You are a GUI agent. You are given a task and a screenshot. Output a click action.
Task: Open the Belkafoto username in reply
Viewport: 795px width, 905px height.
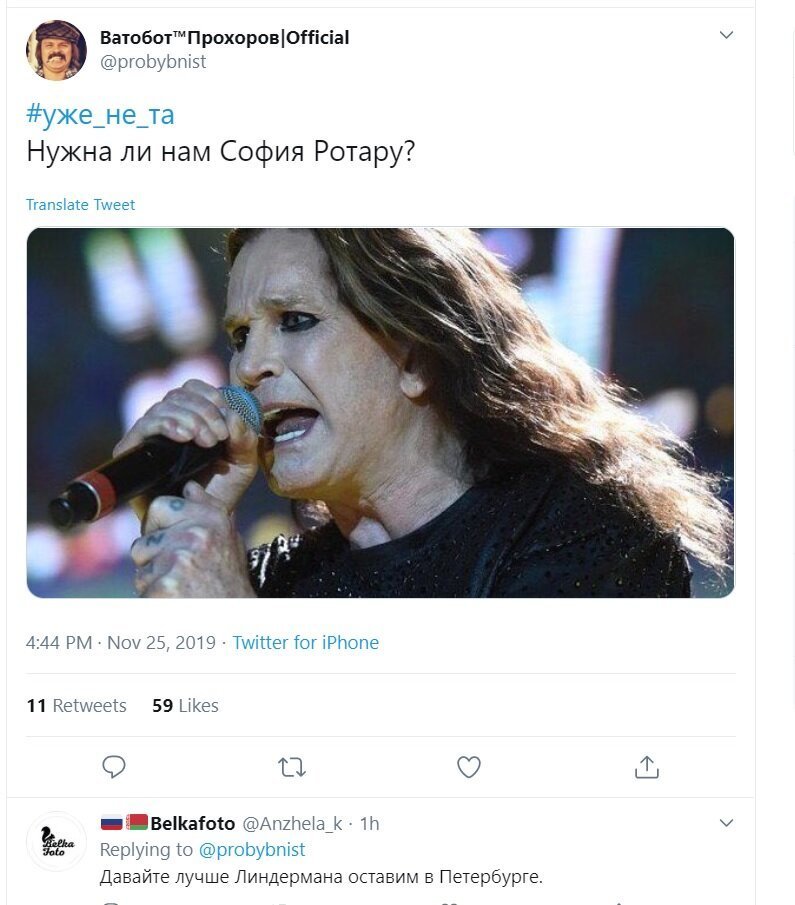(x=193, y=823)
